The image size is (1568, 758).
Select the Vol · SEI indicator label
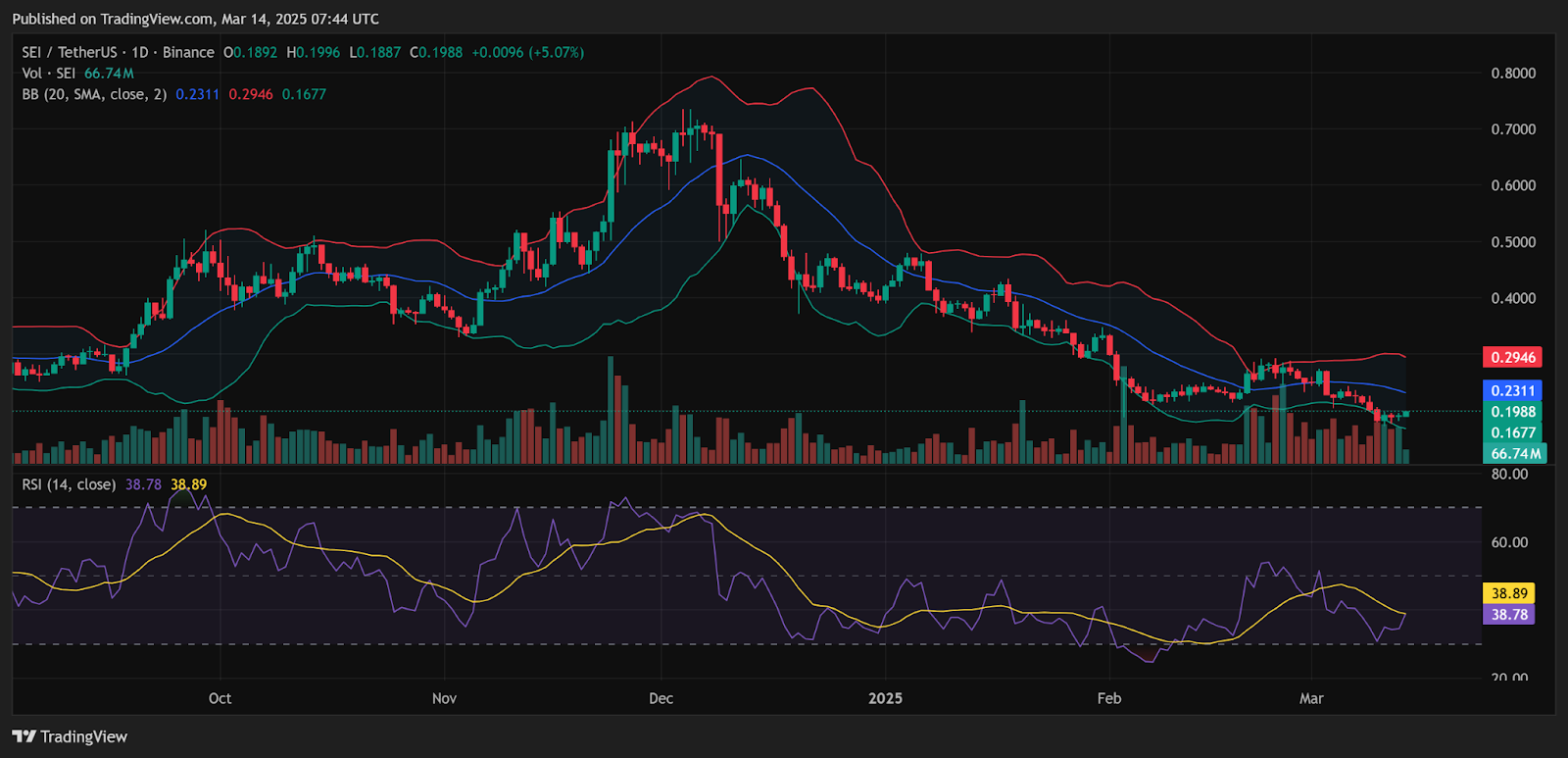point(48,74)
